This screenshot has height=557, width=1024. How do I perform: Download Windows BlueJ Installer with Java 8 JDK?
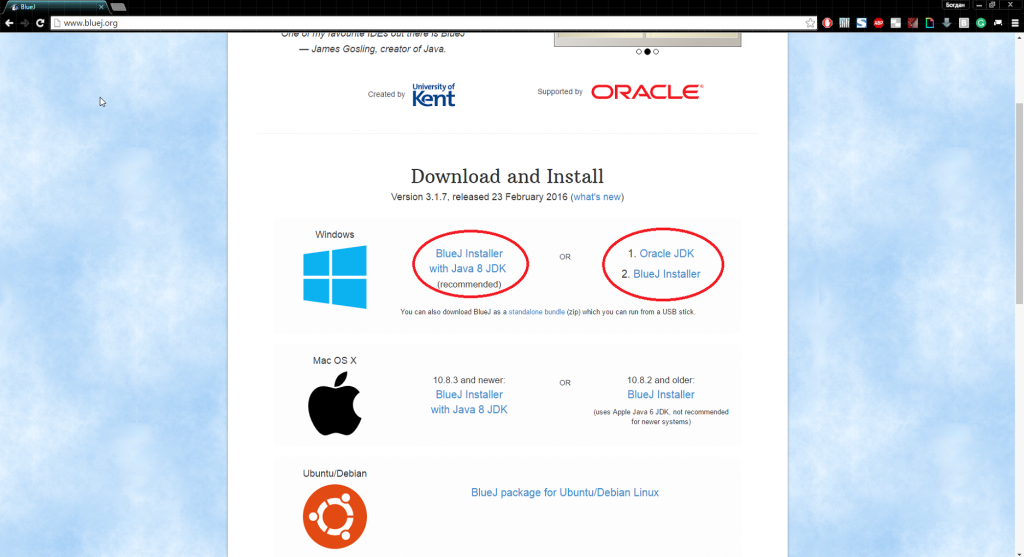pyautogui.click(x=468, y=261)
